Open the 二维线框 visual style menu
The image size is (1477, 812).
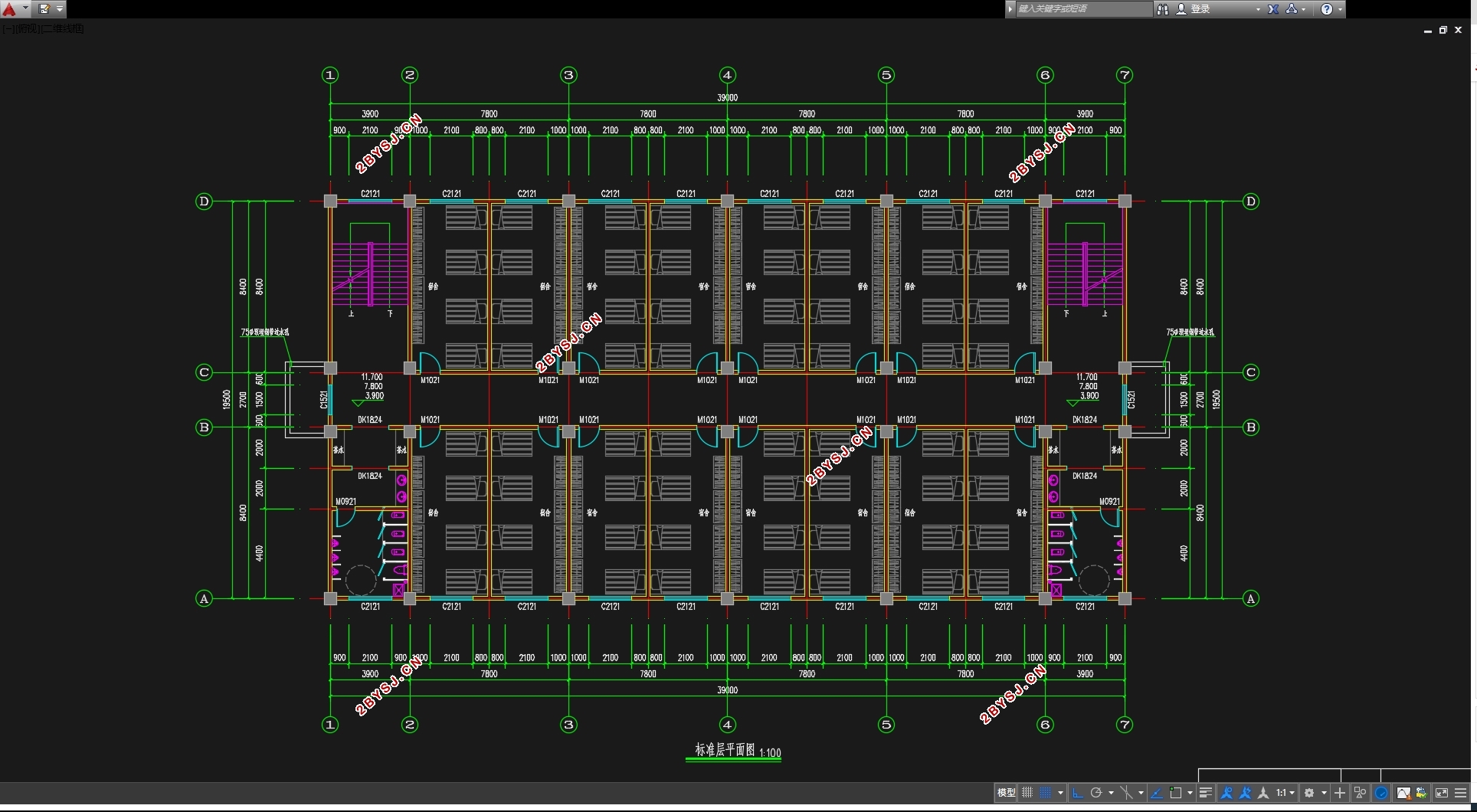pyautogui.click(x=63, y=29)
